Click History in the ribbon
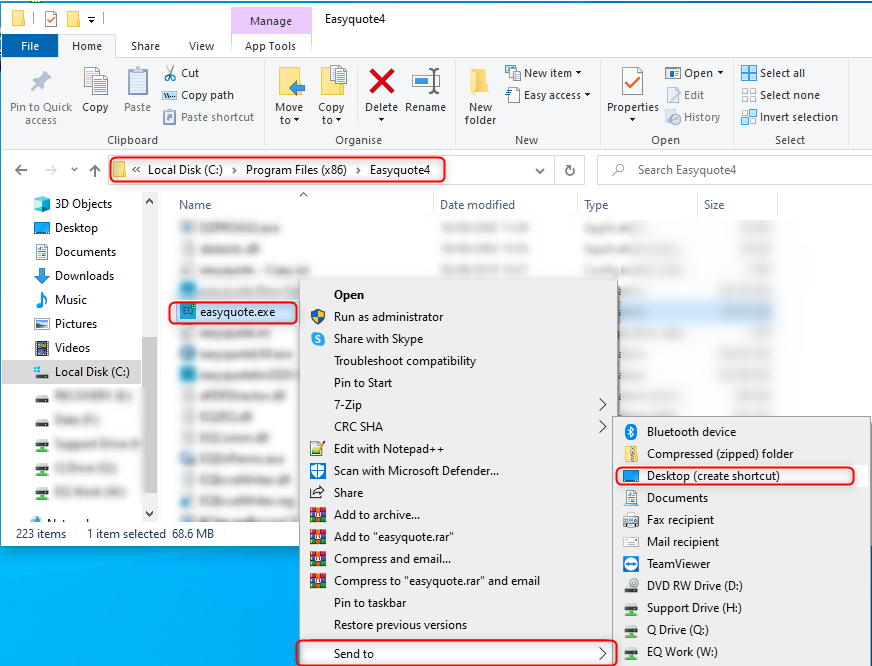 [693, 117]
